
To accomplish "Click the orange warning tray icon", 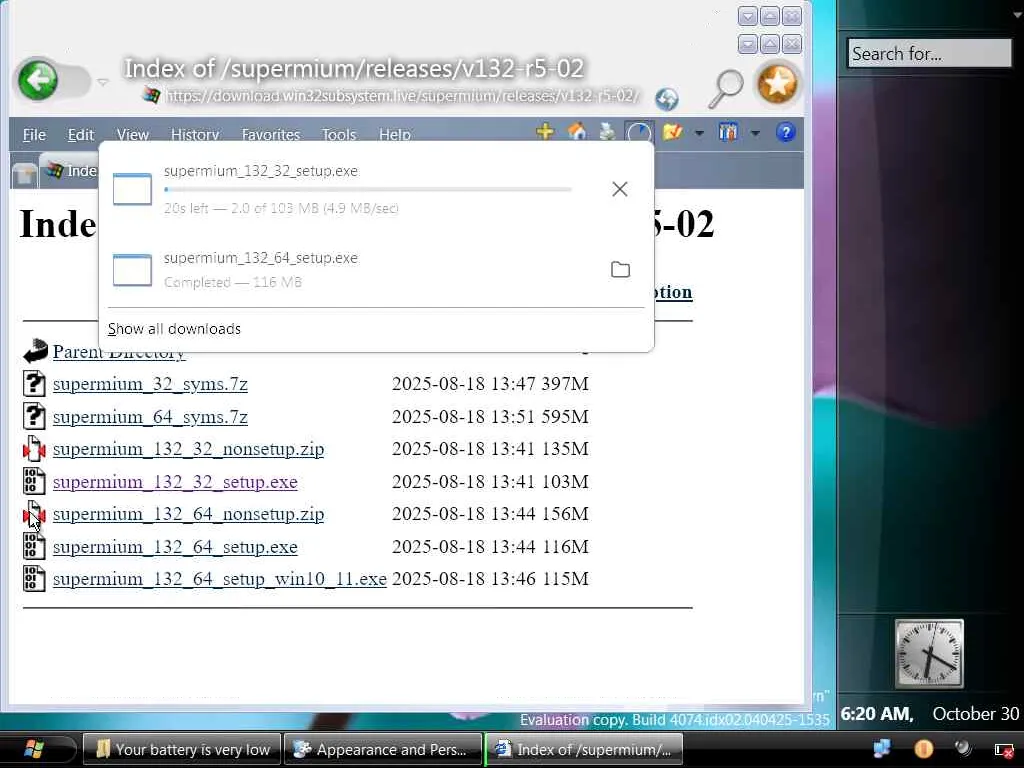I will [923, 748].
